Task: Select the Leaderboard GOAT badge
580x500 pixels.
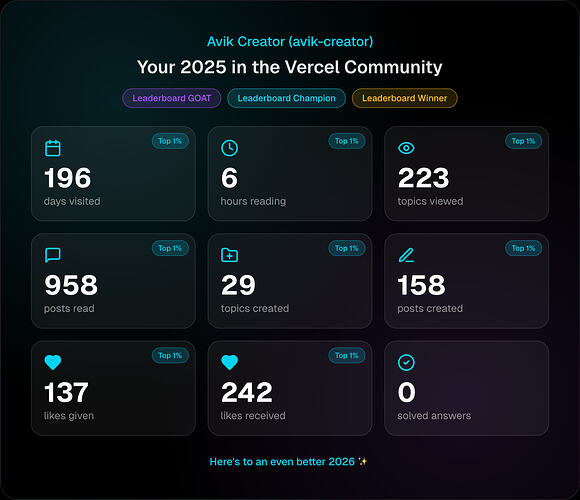Action: coord(172,98)
